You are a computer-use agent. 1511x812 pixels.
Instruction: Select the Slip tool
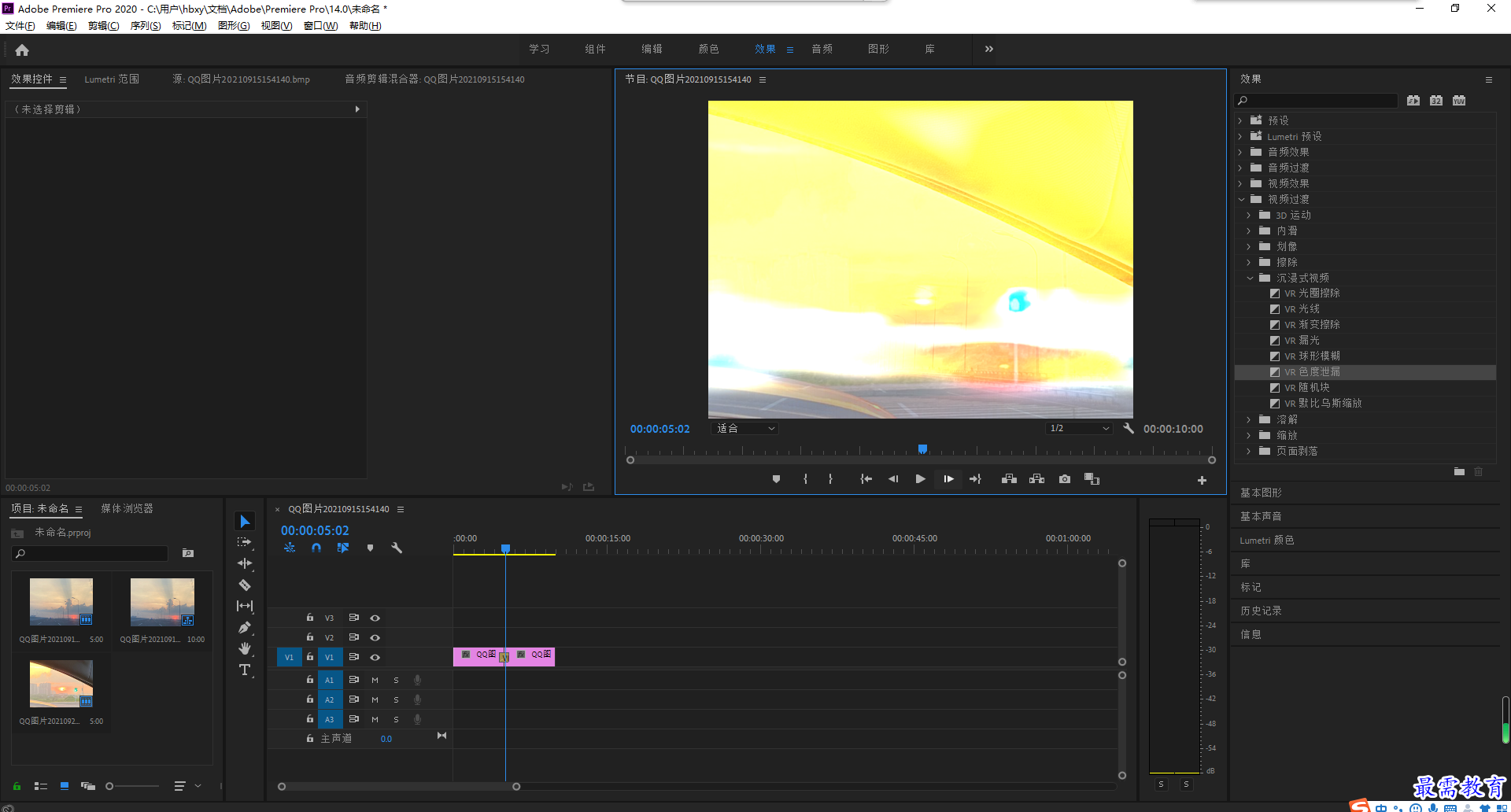tap(245, 606)
